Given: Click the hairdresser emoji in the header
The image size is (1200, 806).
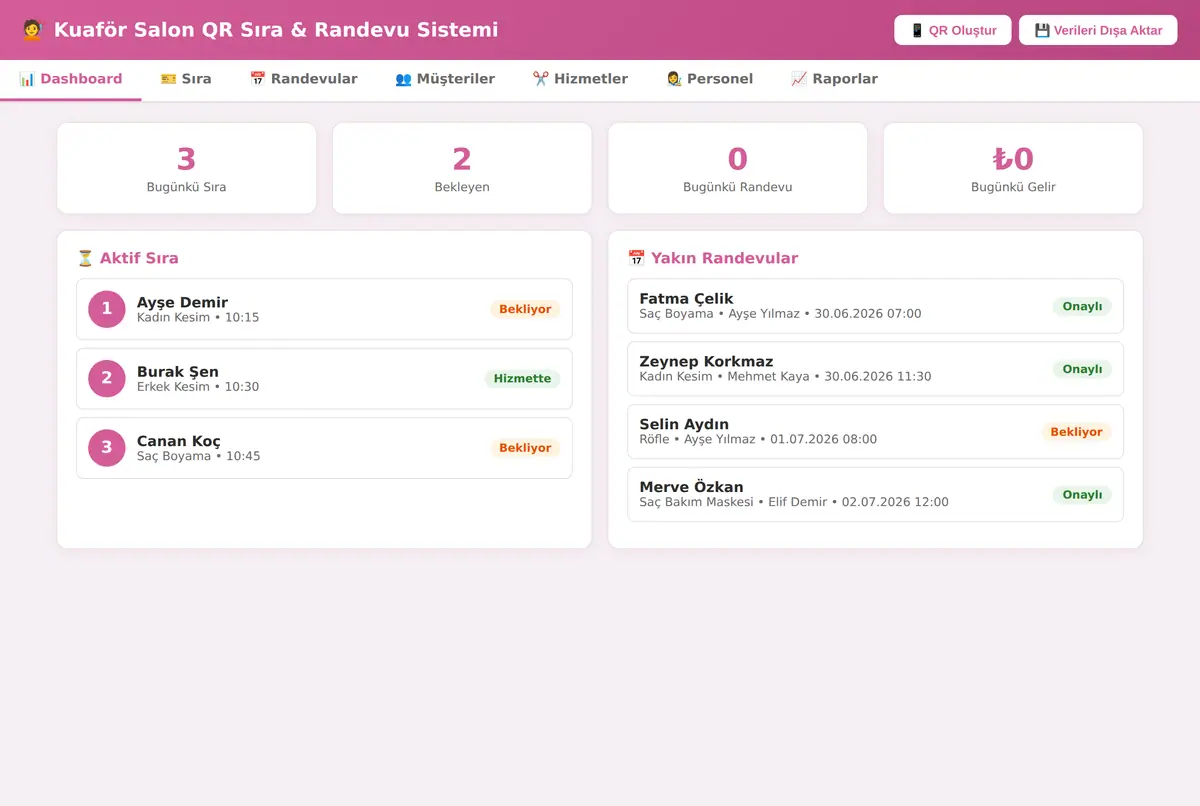Looking at the screenshot, I should tap(32, 30).
